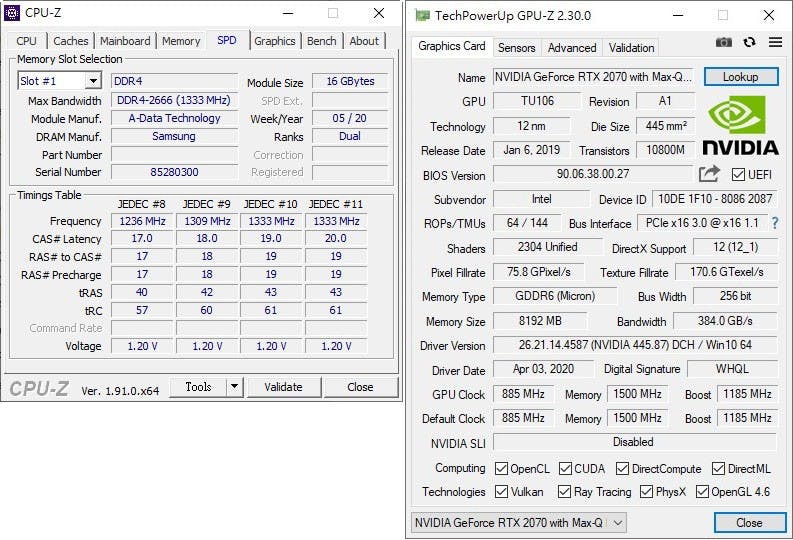
Task: Click the Texture Fillrate 170.6 GTexel/s value
Action: click(726, 272)
